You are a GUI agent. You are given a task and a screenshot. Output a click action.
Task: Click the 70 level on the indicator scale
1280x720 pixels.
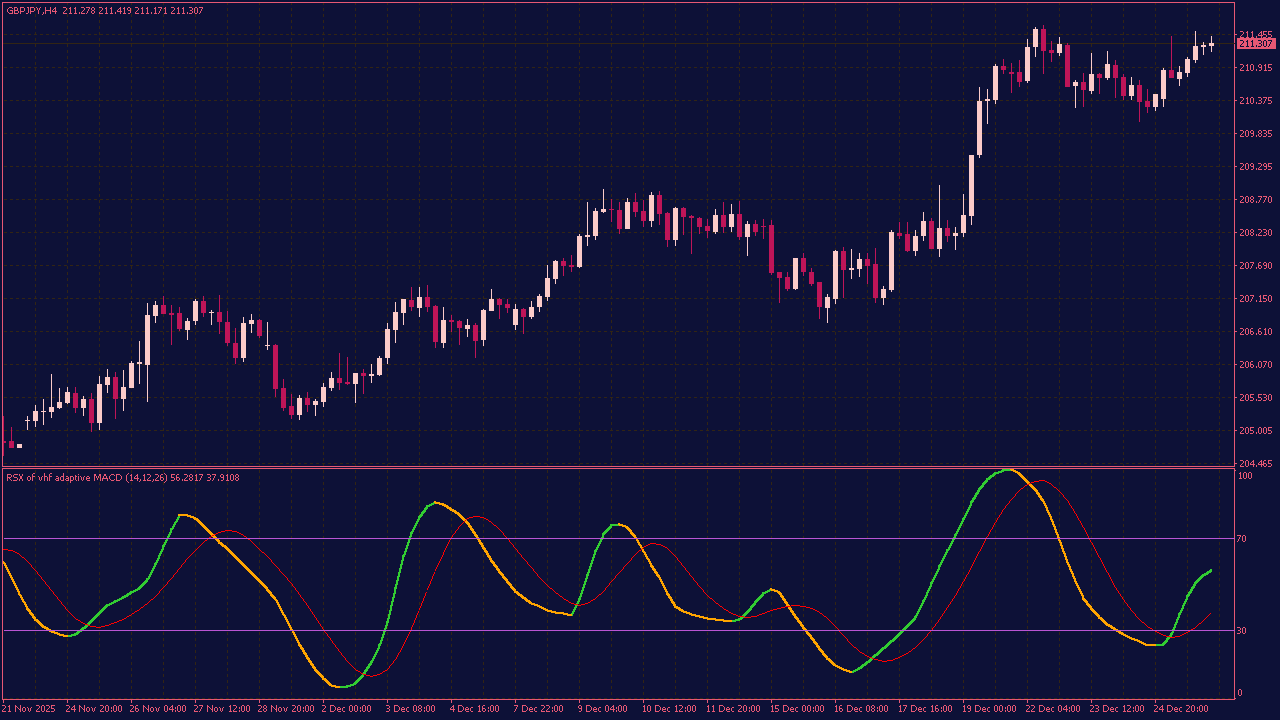coord(1243,539)
